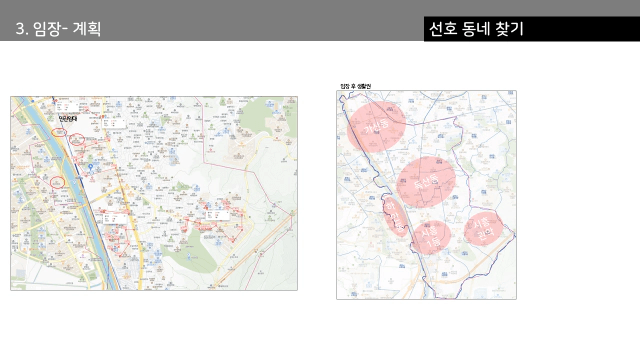Select the slide title "3. 임장- 계획"
640x360 pixels.
click(x=58, y=29)
